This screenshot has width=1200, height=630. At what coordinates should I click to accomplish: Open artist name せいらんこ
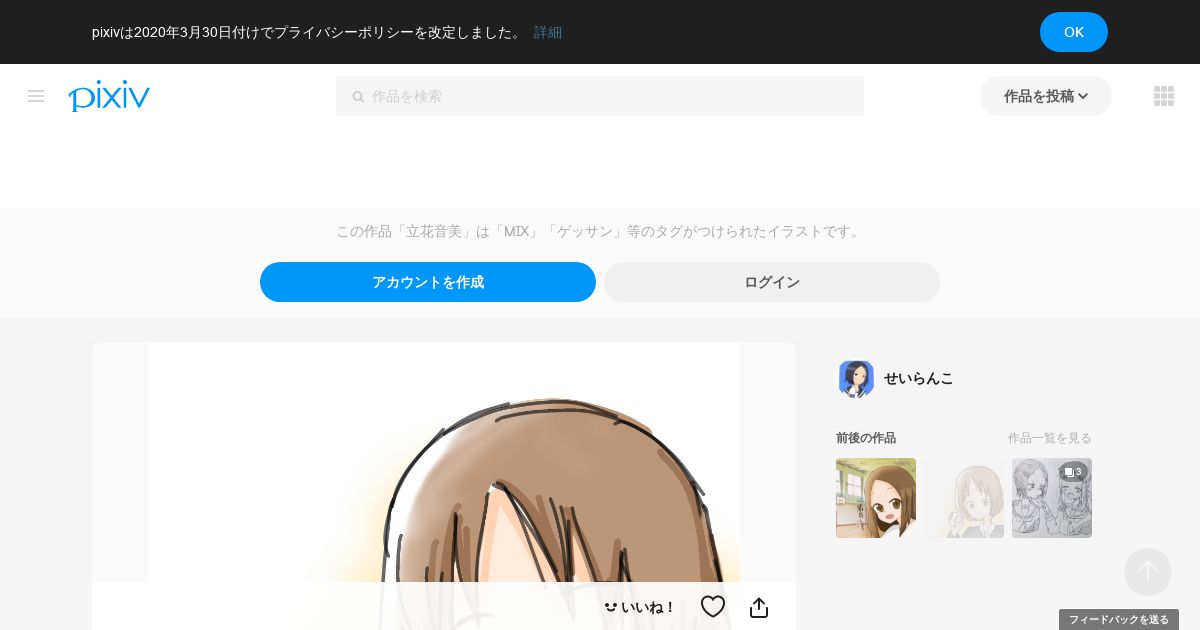tap(919, 378)
